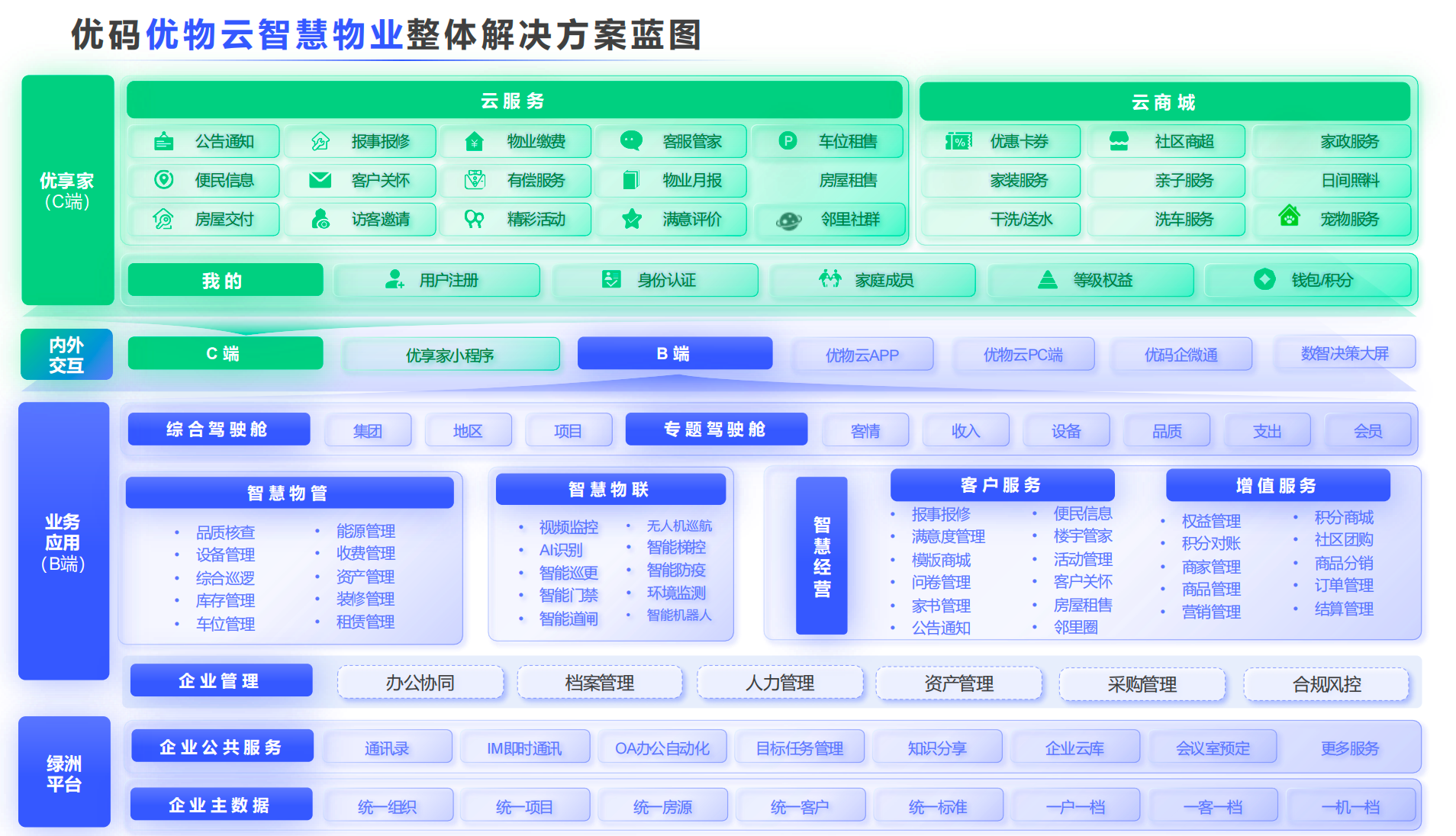Choose the 会员 box

click(1369, 431)
